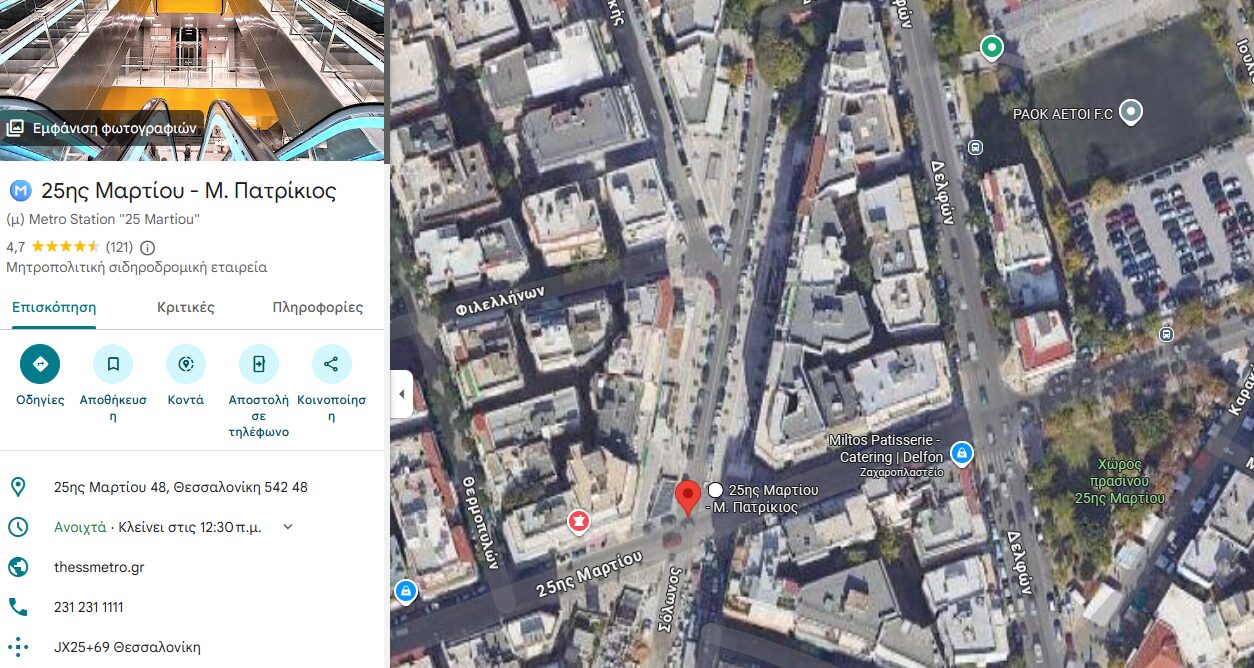Switch to the Πληροφορίες tab
Screen dimensions: 1254x668
click(x=318, y=307)
